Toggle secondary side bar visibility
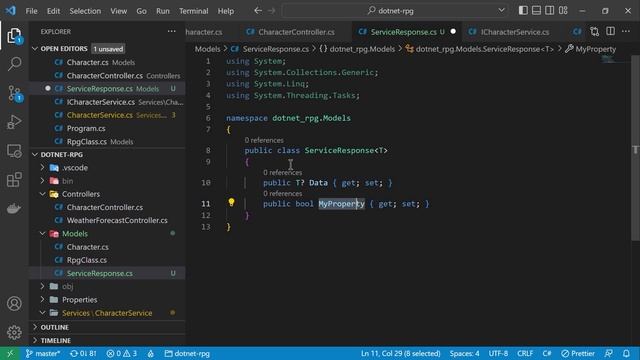Screen dimensions: 640x360 (x=550, y=11)
